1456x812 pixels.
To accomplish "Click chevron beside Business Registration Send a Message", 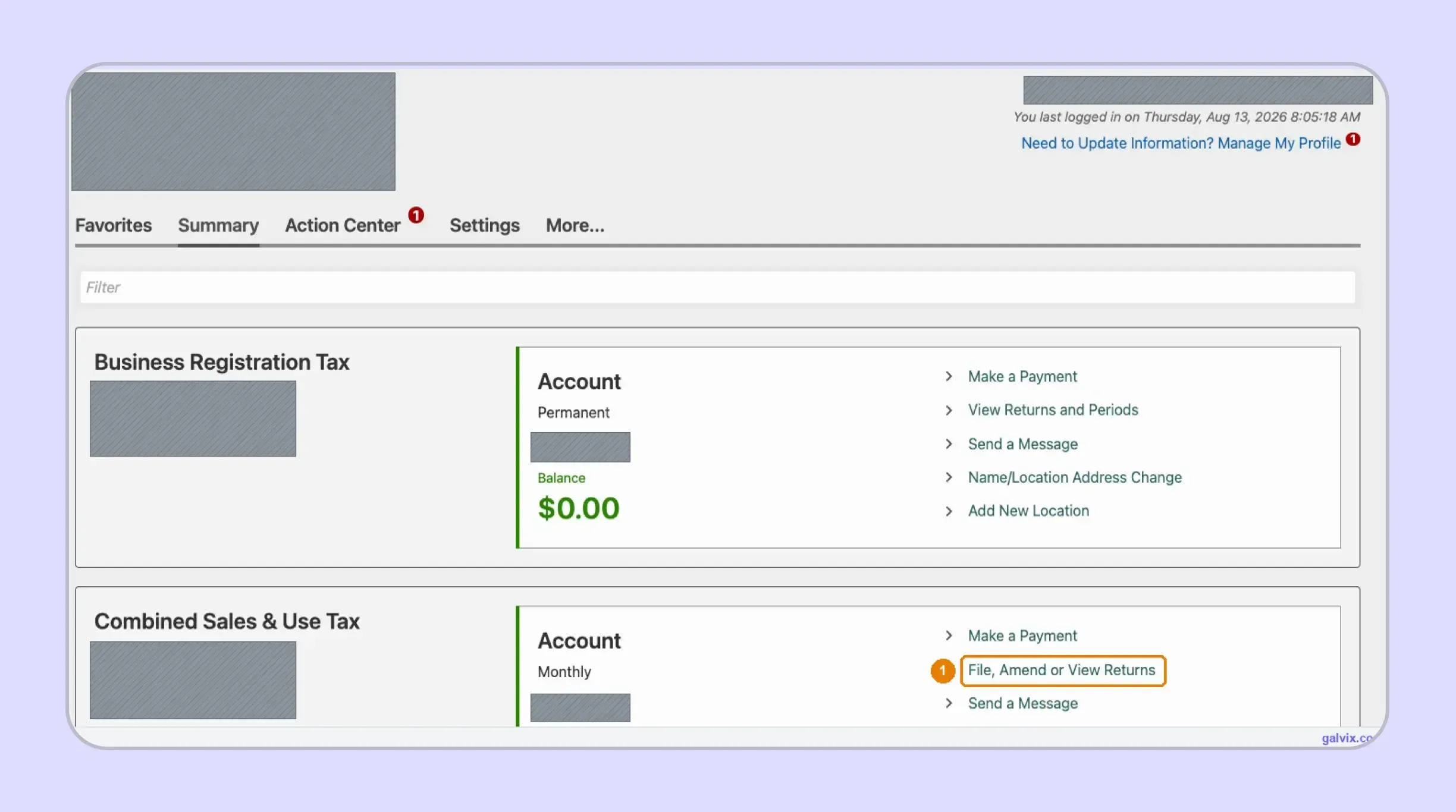I will [949, 444].
